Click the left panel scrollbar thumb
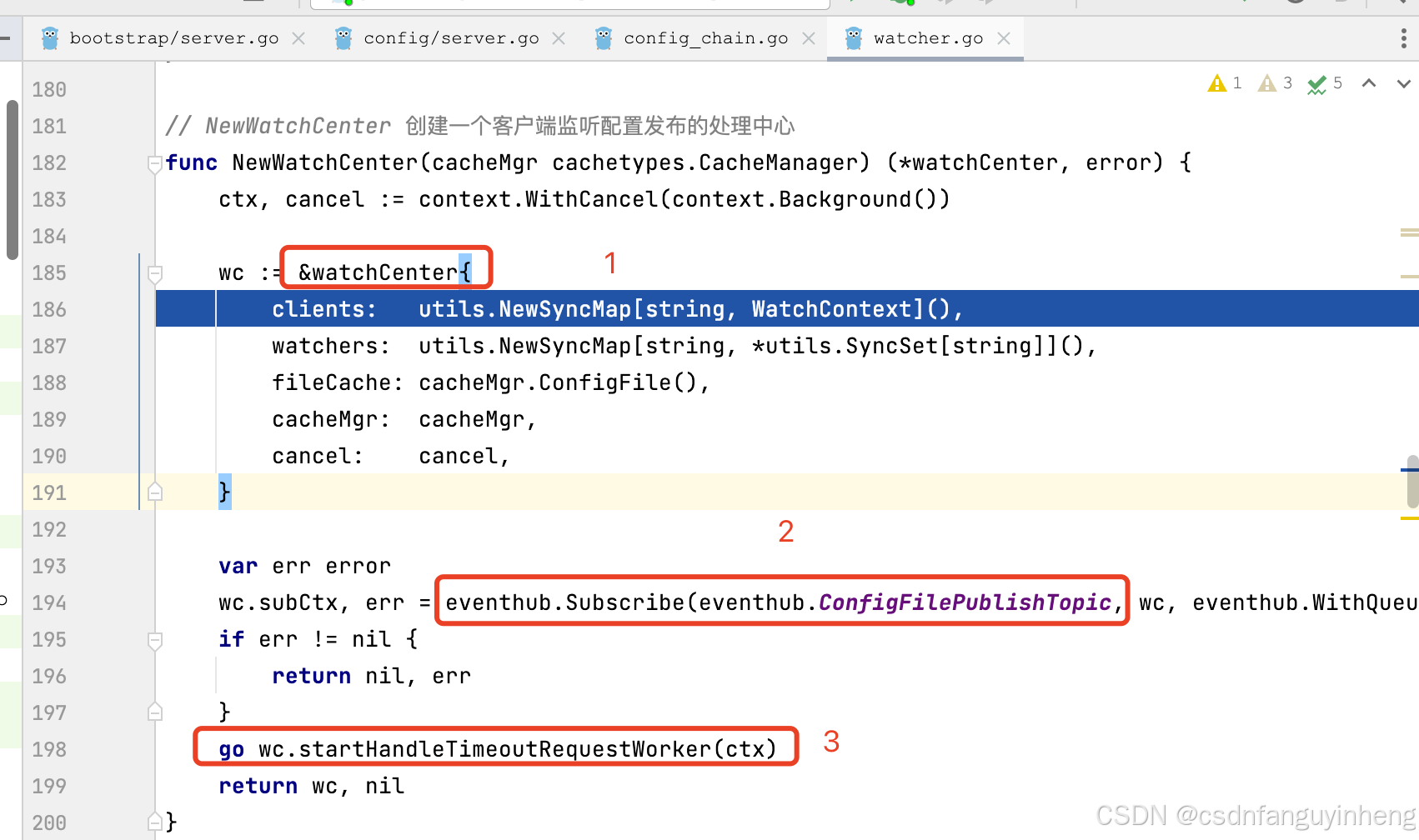 pos(12,179)
